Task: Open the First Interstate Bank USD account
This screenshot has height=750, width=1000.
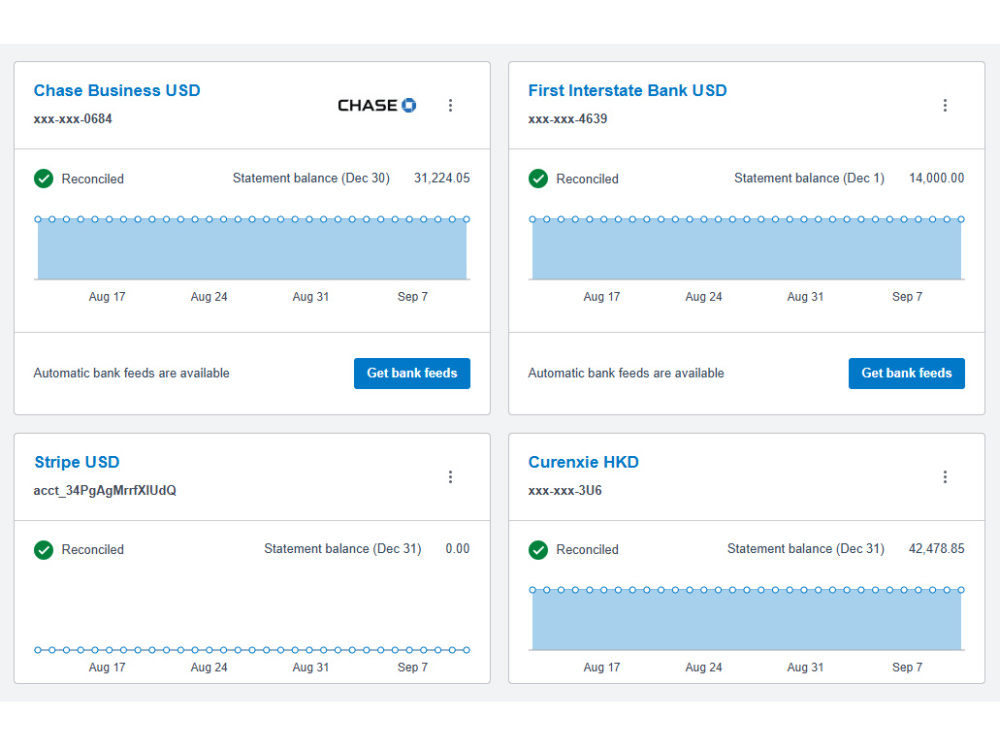Action: coord(628,91)
